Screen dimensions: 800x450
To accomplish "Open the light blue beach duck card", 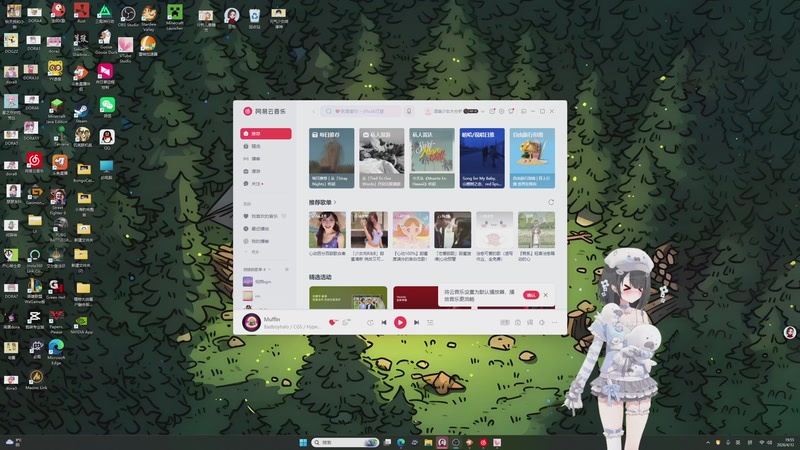I will click(532, 158).
